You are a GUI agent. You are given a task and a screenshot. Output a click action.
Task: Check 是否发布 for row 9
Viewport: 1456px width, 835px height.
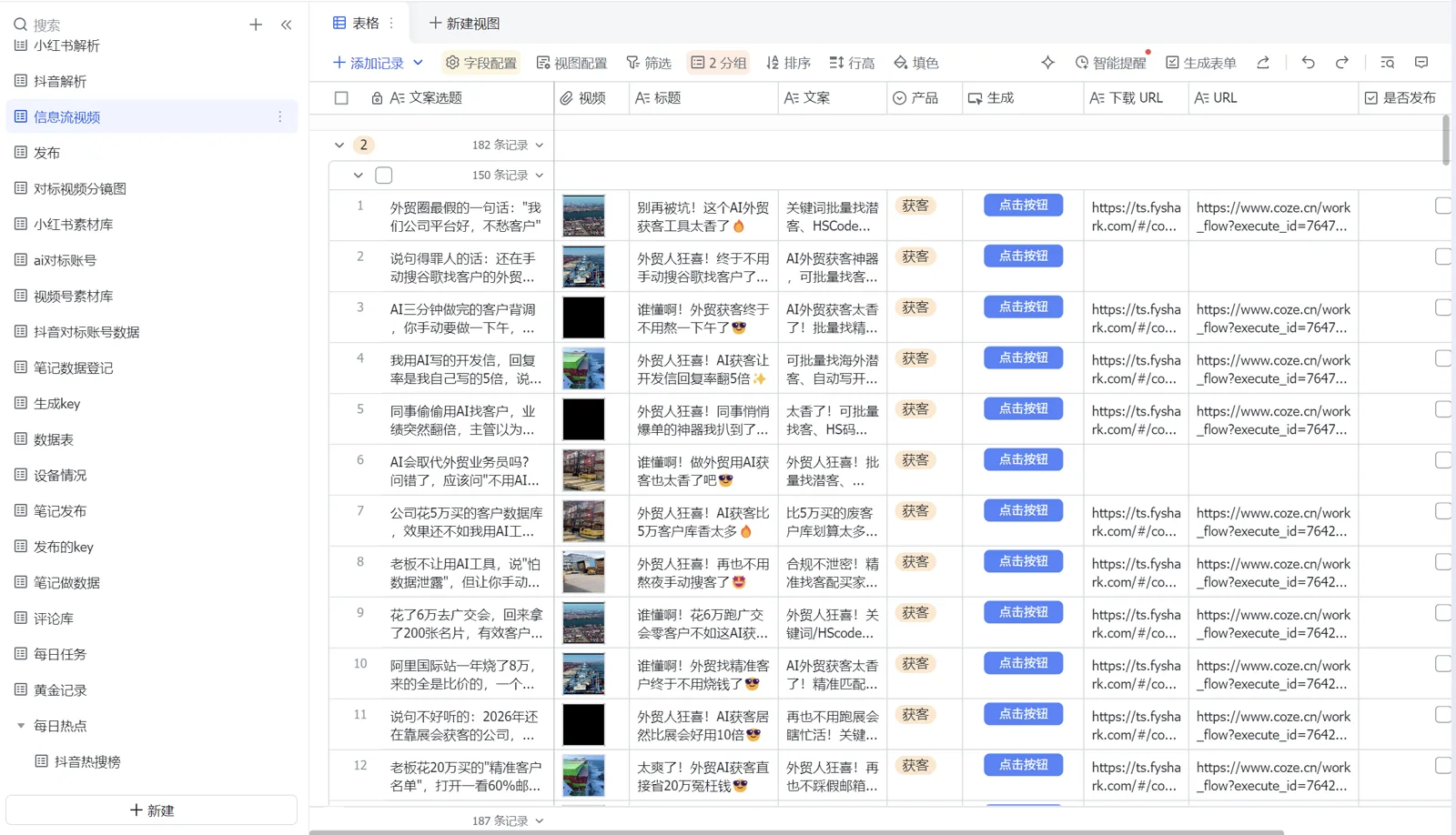(1443, 613)
